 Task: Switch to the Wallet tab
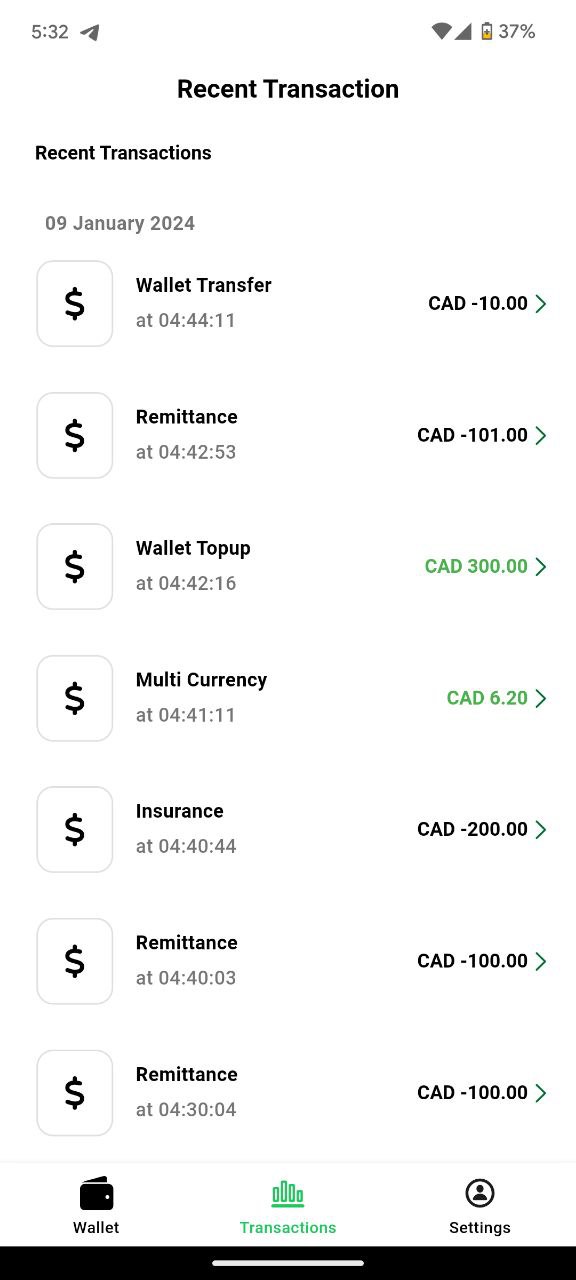pos(96,1205)
